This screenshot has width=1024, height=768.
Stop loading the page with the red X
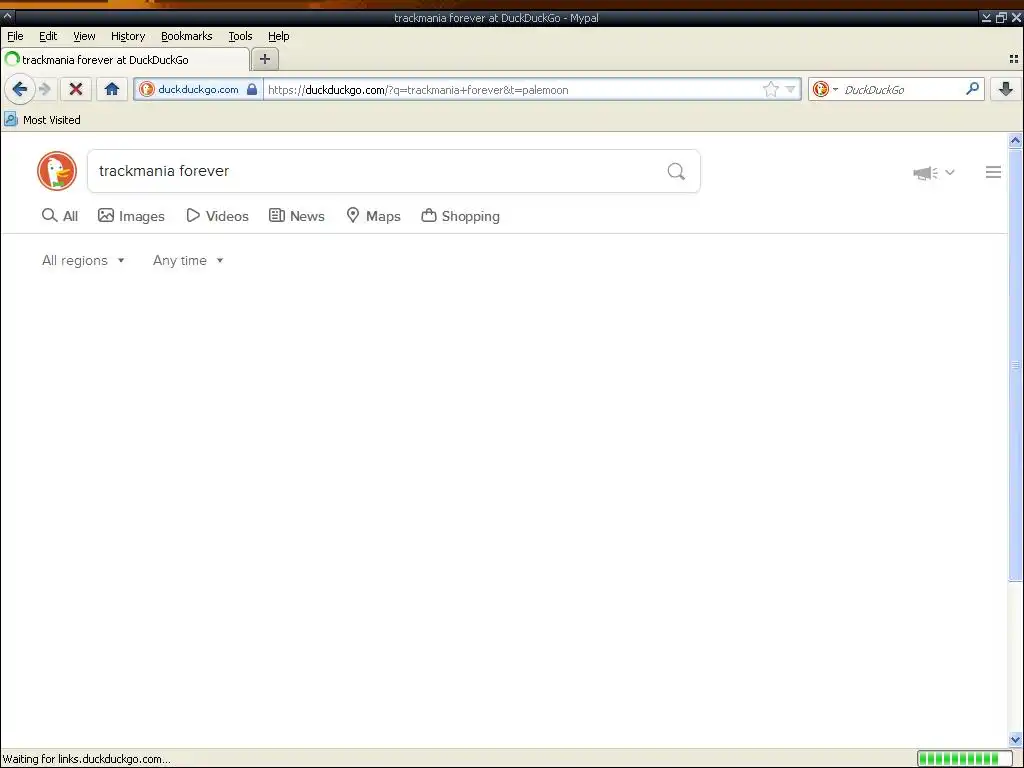point(76,89)
